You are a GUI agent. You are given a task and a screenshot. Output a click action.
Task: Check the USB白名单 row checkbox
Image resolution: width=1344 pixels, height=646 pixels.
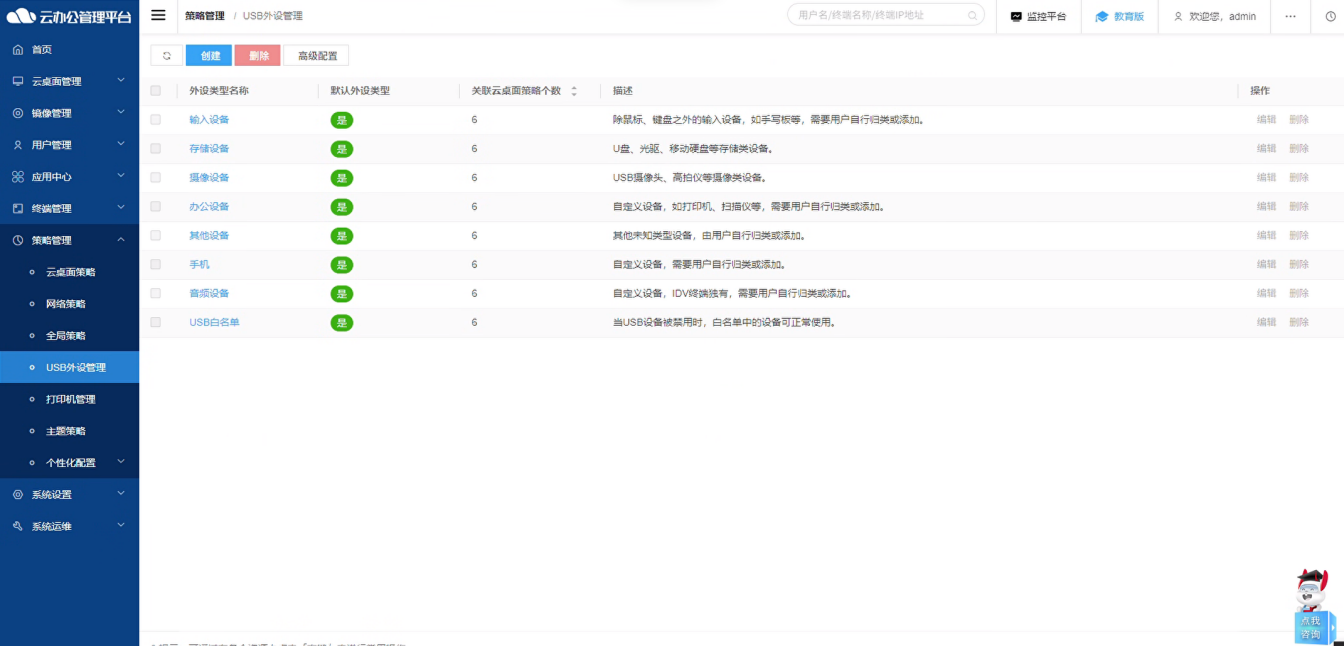[x=155, y=322]
